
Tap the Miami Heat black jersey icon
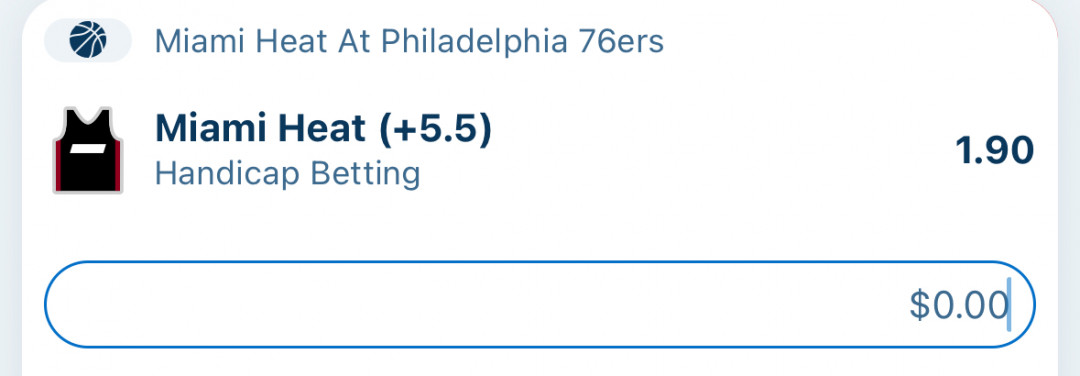pyautogui.click(x=88, y=150)
